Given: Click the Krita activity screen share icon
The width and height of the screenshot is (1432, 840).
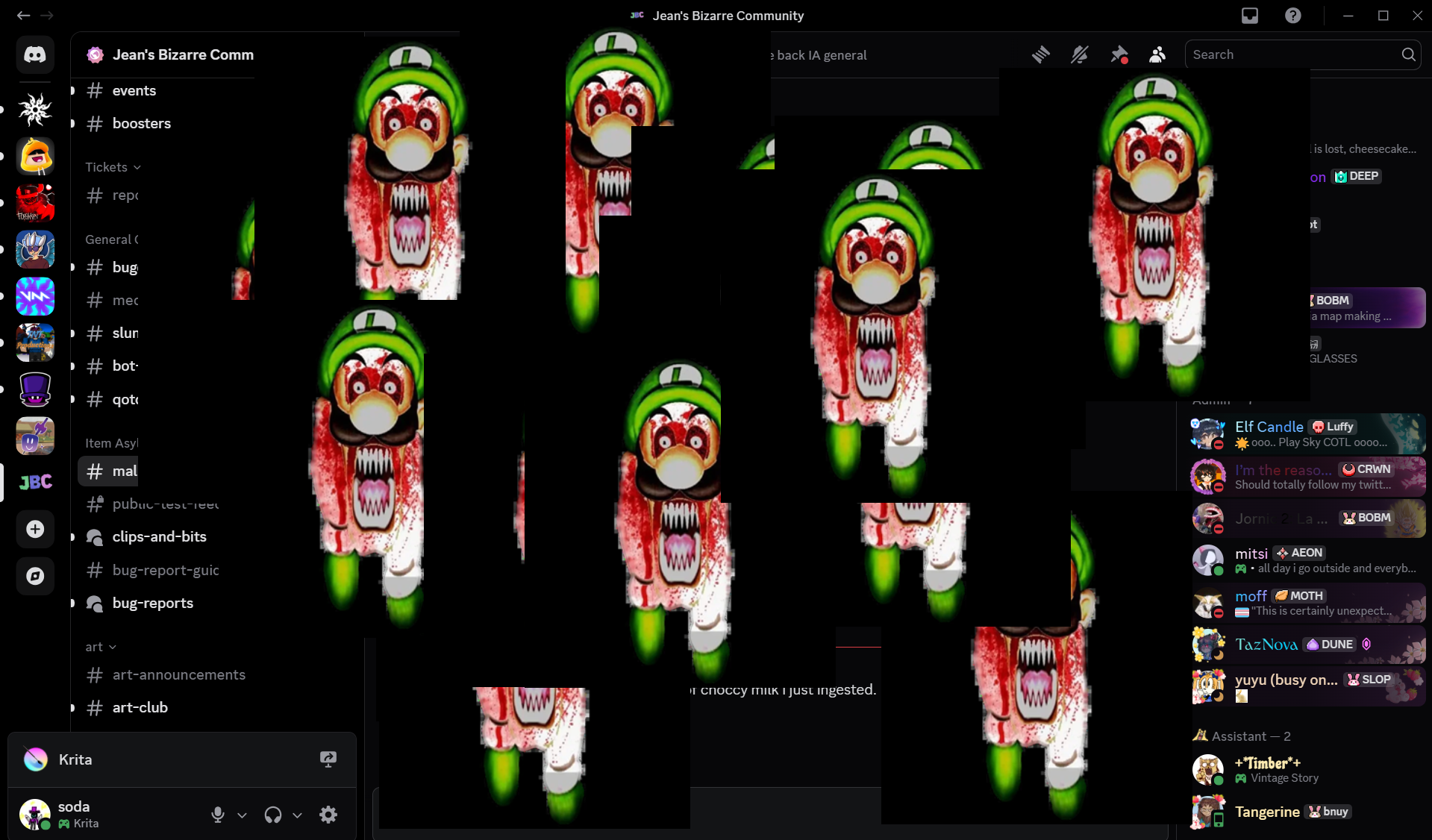Looking at the screenshot, I should point(328,759).
